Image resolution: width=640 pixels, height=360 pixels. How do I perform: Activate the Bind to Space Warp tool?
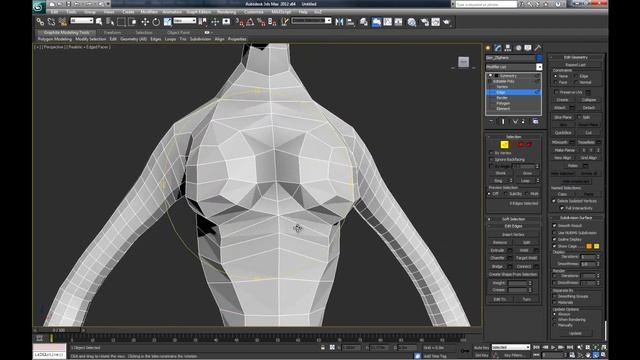pyautogui.click(x=62, y=22)
